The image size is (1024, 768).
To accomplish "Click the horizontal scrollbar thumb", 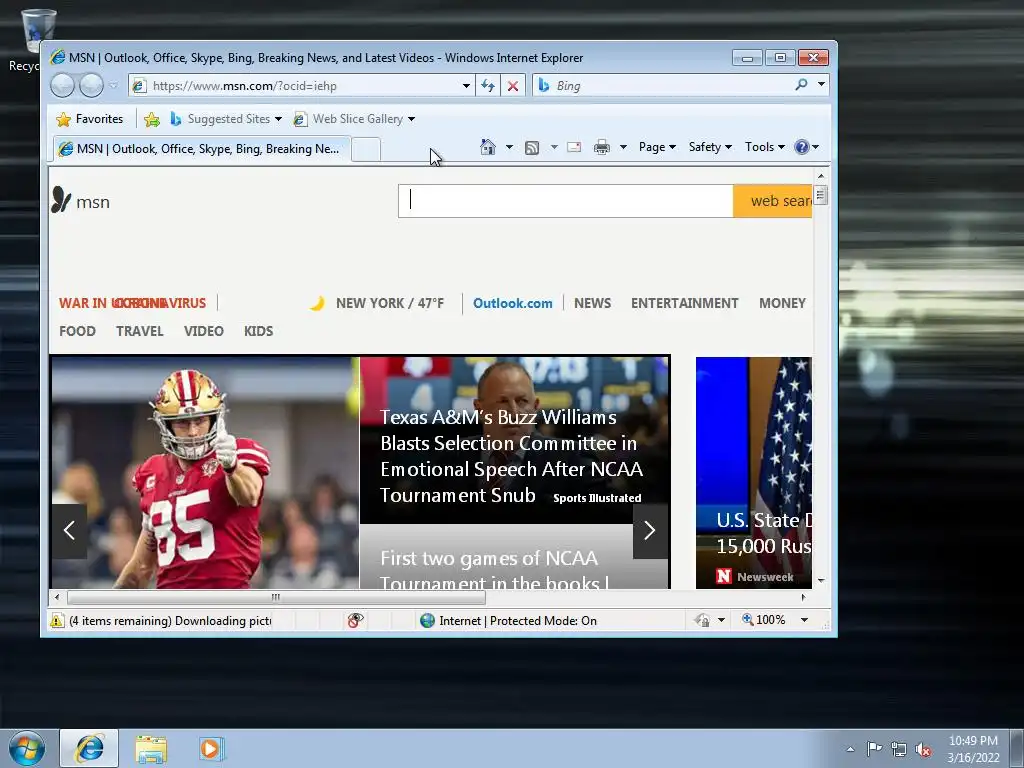I will coord(276,597).
